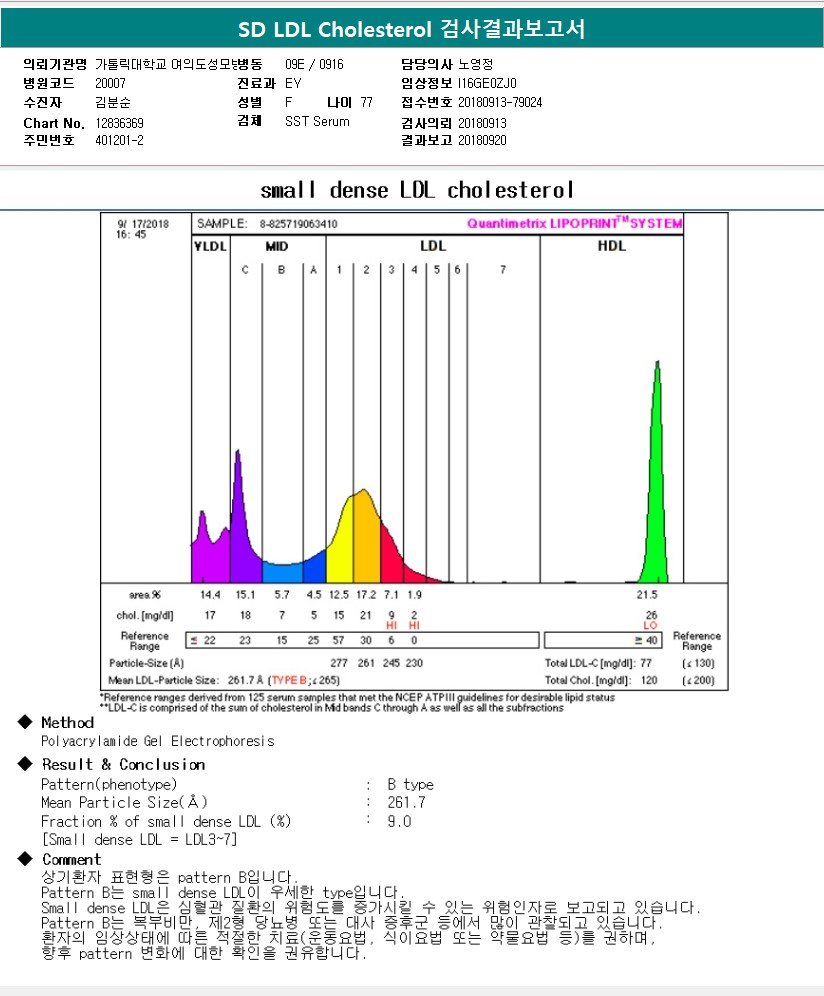
Task: Click the diamond bullet beside Comment
Action: 24,859
